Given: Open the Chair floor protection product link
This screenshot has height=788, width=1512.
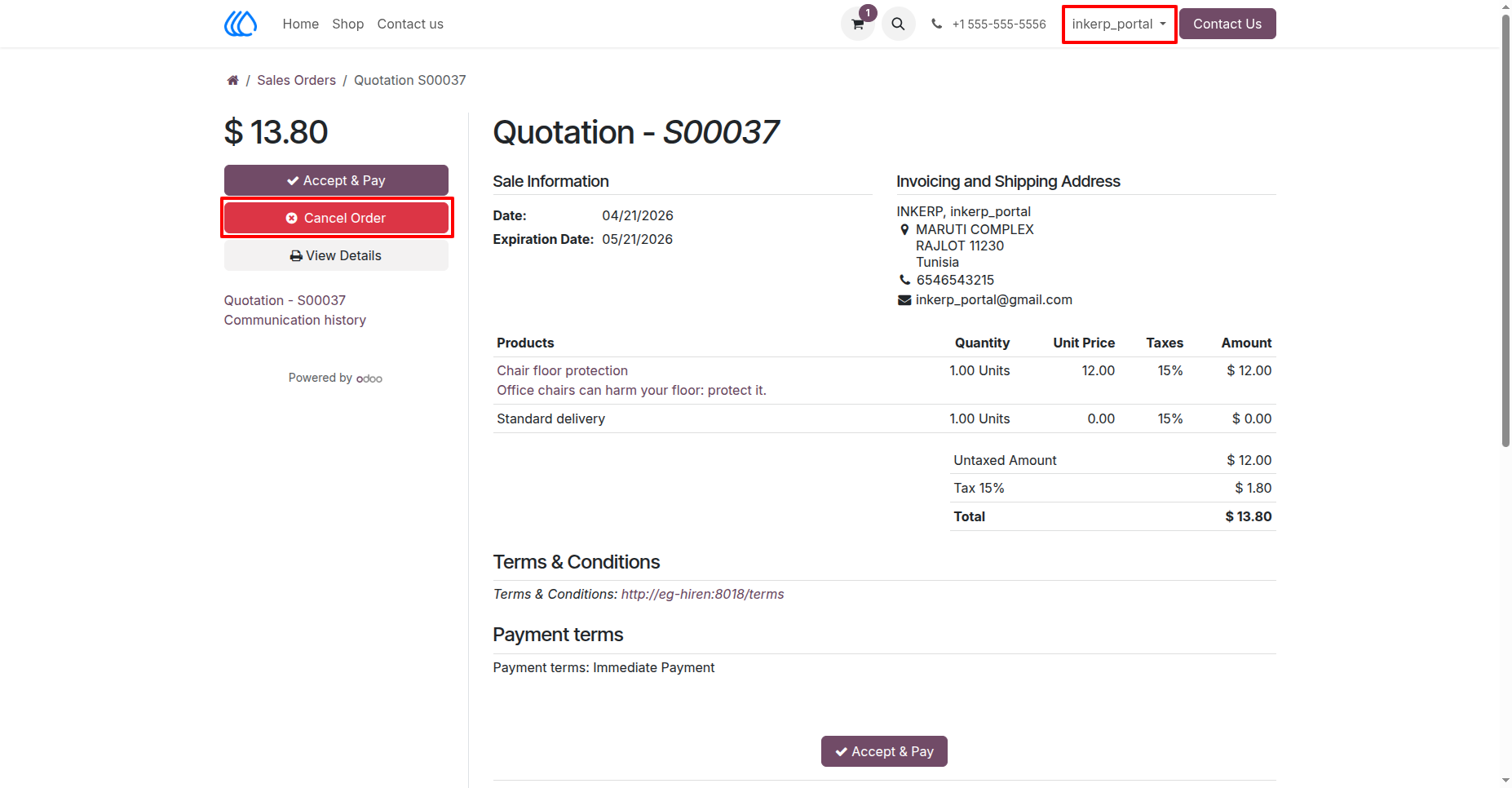Looking at the screenshot, I should coord(562,370).
